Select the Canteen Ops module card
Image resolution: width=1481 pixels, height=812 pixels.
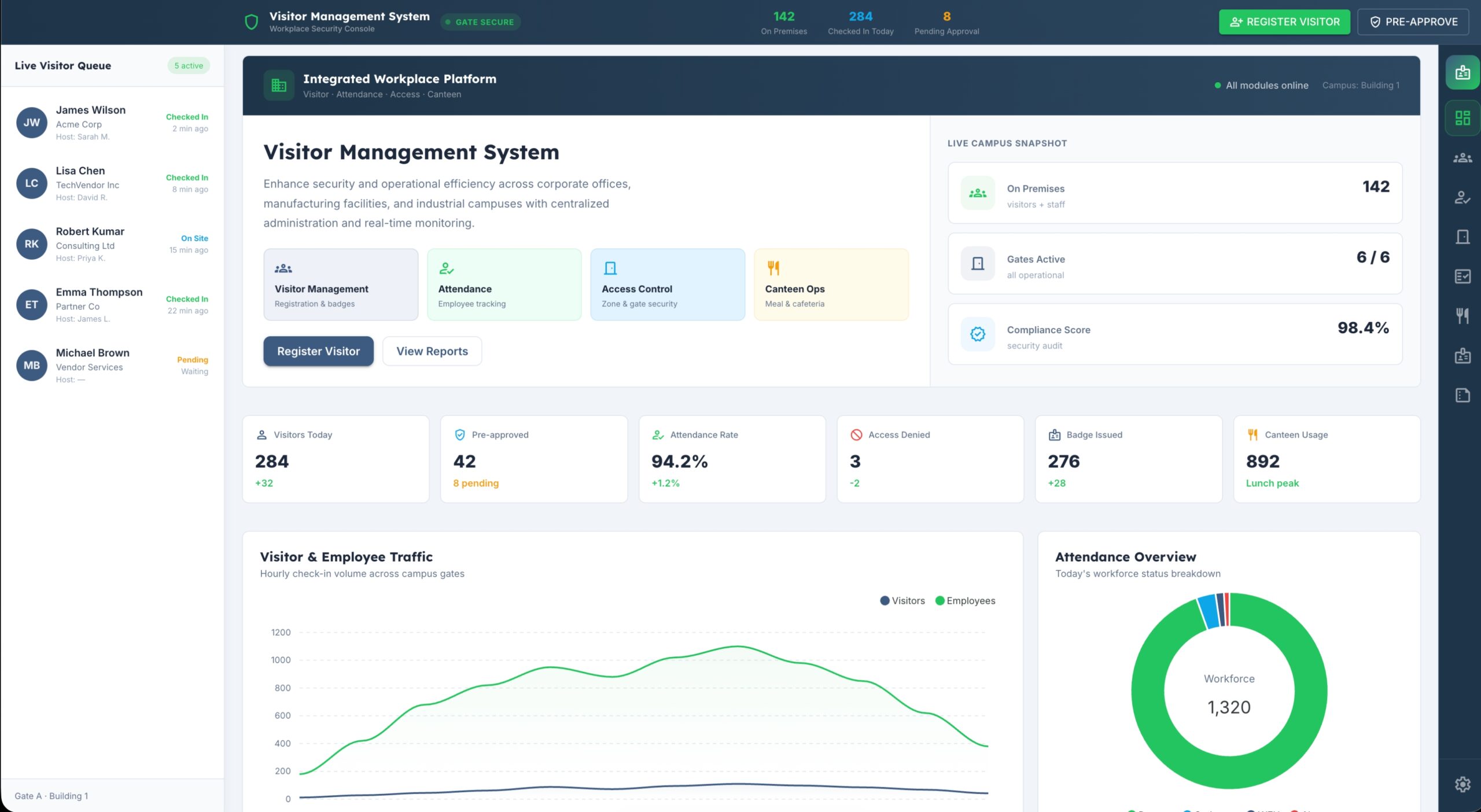click(831, 285)
